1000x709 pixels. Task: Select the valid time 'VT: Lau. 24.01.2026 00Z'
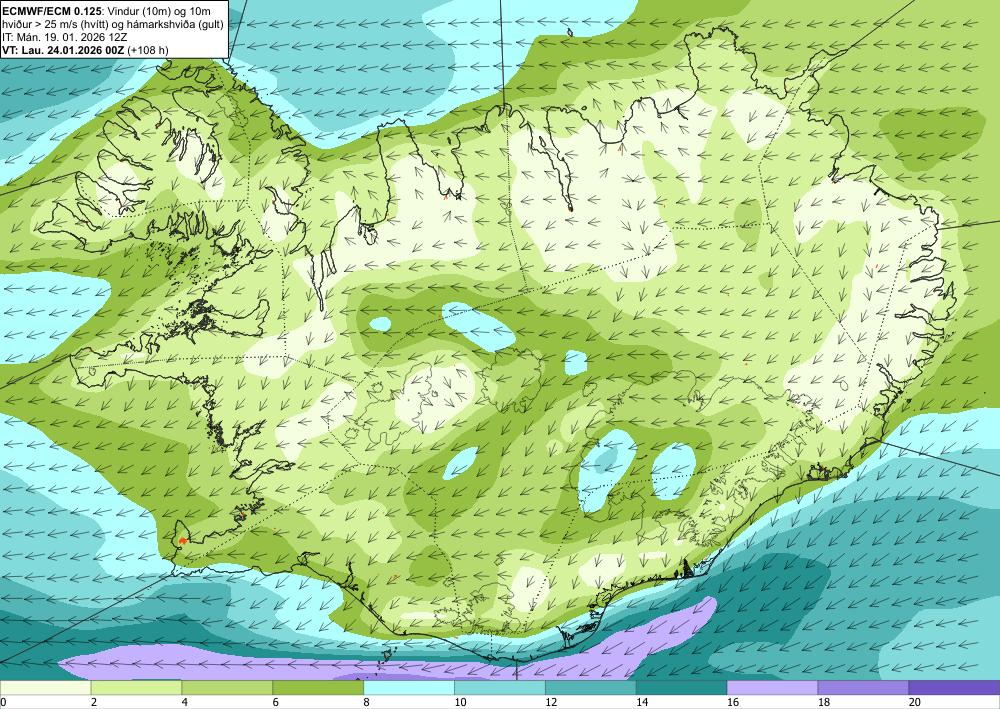63,50
